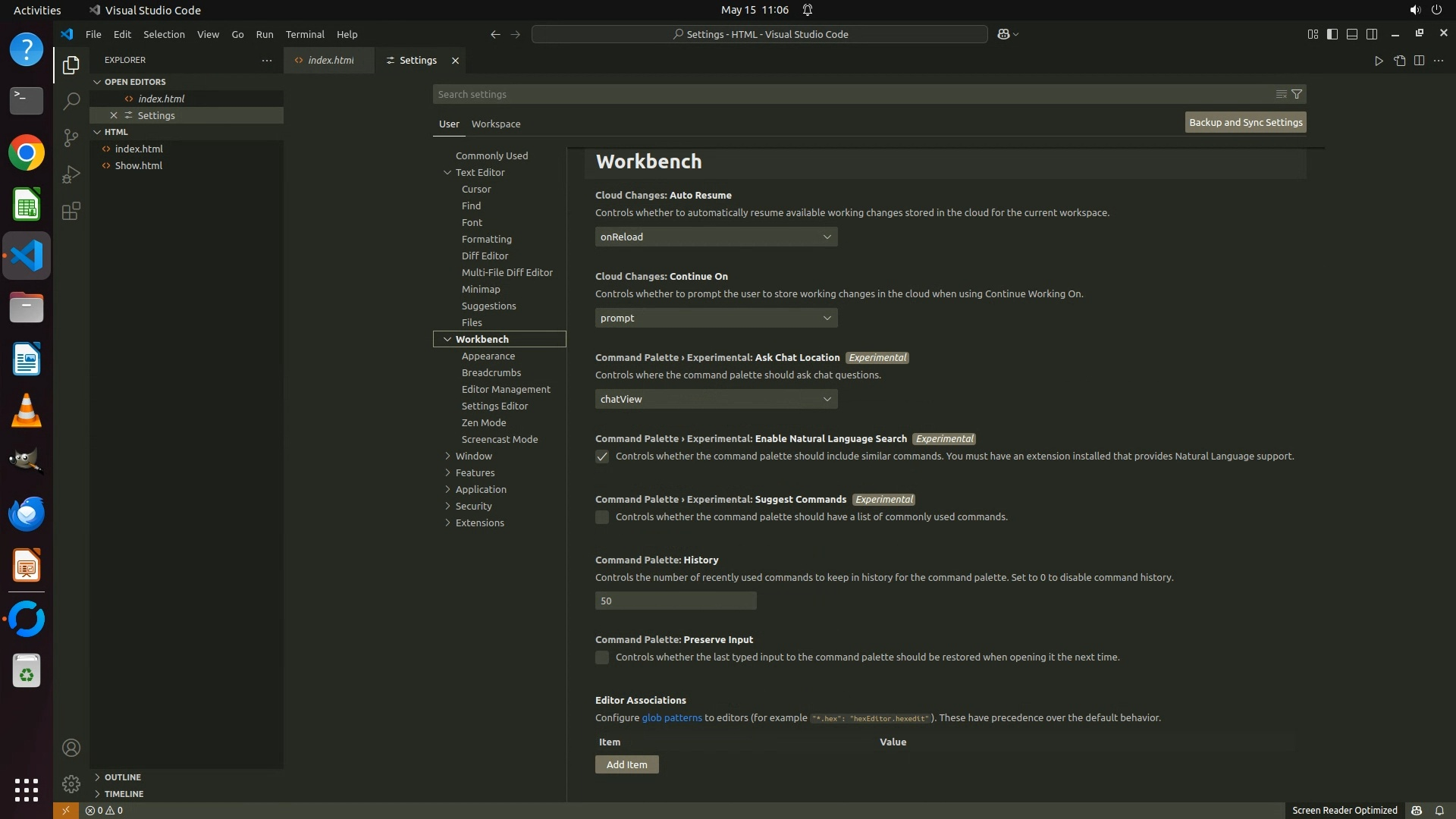Open Run and Debug view
1456x819 pixels.
pyautogui.click(x=71, y=174)
